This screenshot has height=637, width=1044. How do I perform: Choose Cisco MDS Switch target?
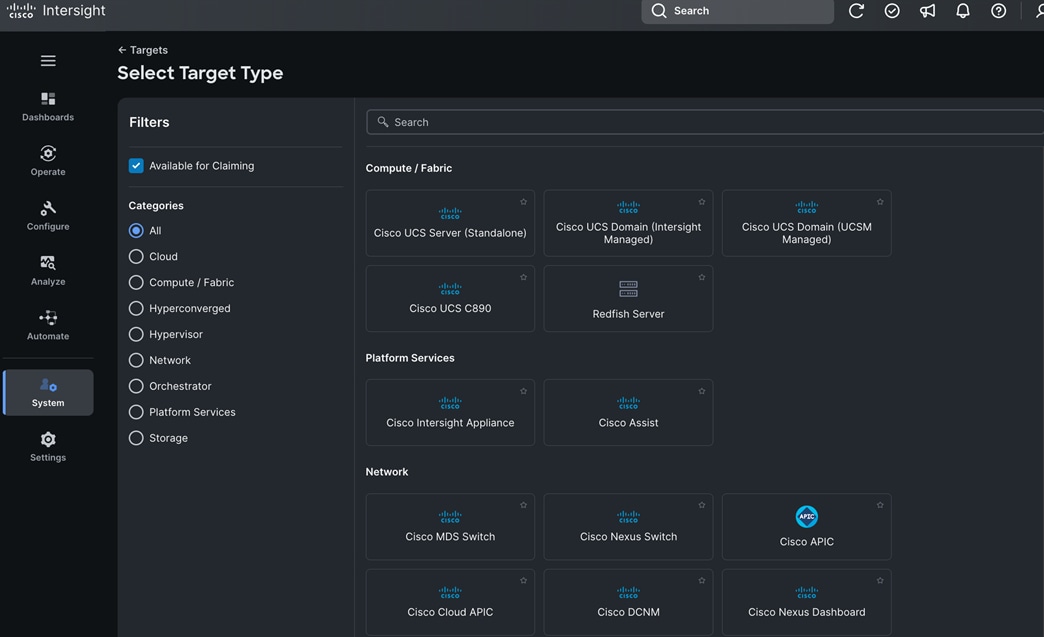pyautogui.click(x=450, y=527)
